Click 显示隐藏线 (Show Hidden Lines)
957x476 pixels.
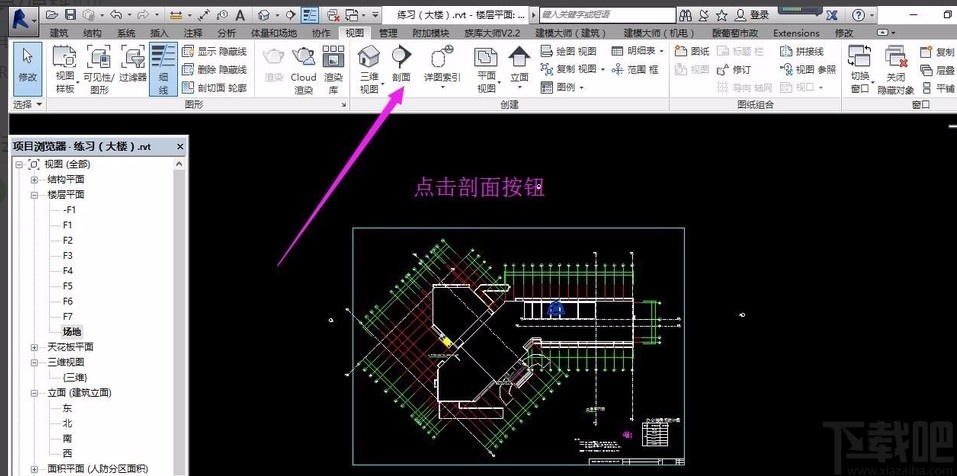tap(214, 52)
